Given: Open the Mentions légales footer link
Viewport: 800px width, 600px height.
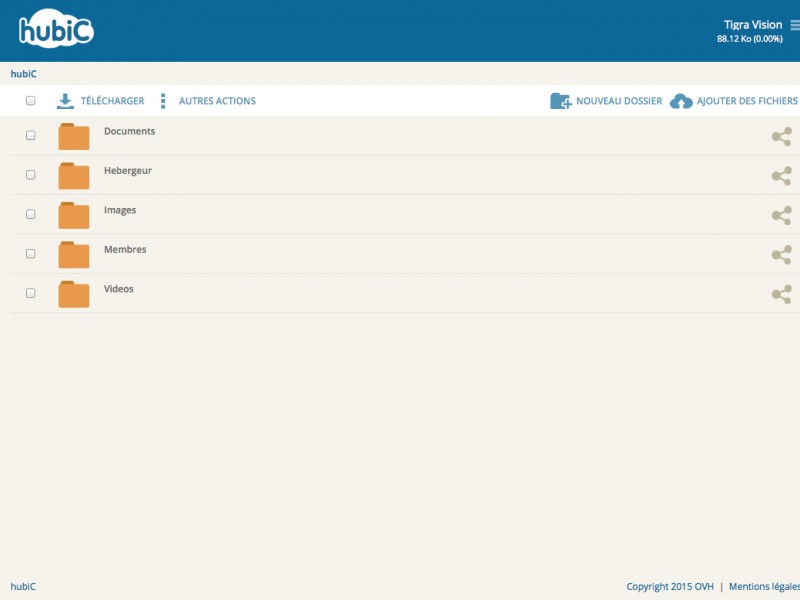Looking at the screenshot, I should point(764,587).
